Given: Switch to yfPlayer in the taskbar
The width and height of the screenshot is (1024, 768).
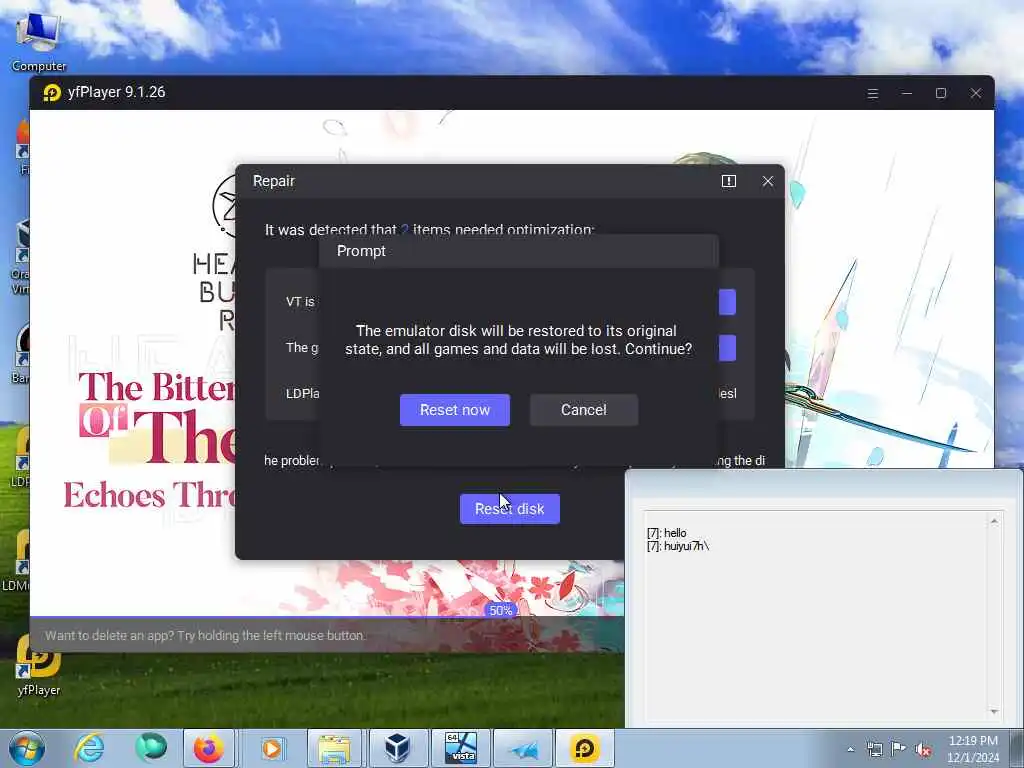Looking at the screenshot, I should pos(584,748).
